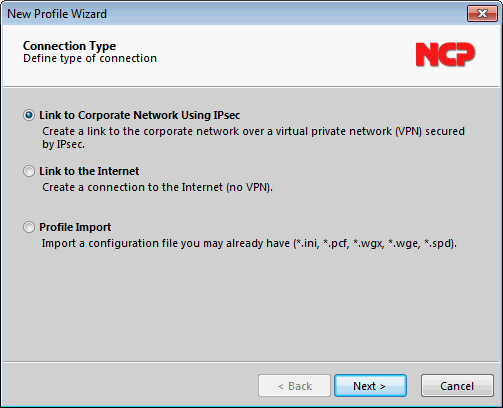Screen dimensions: 503x408
Task: Click the 'no VPN' Internet connection description
Action: pyautogui.click(x=157, y=187)
